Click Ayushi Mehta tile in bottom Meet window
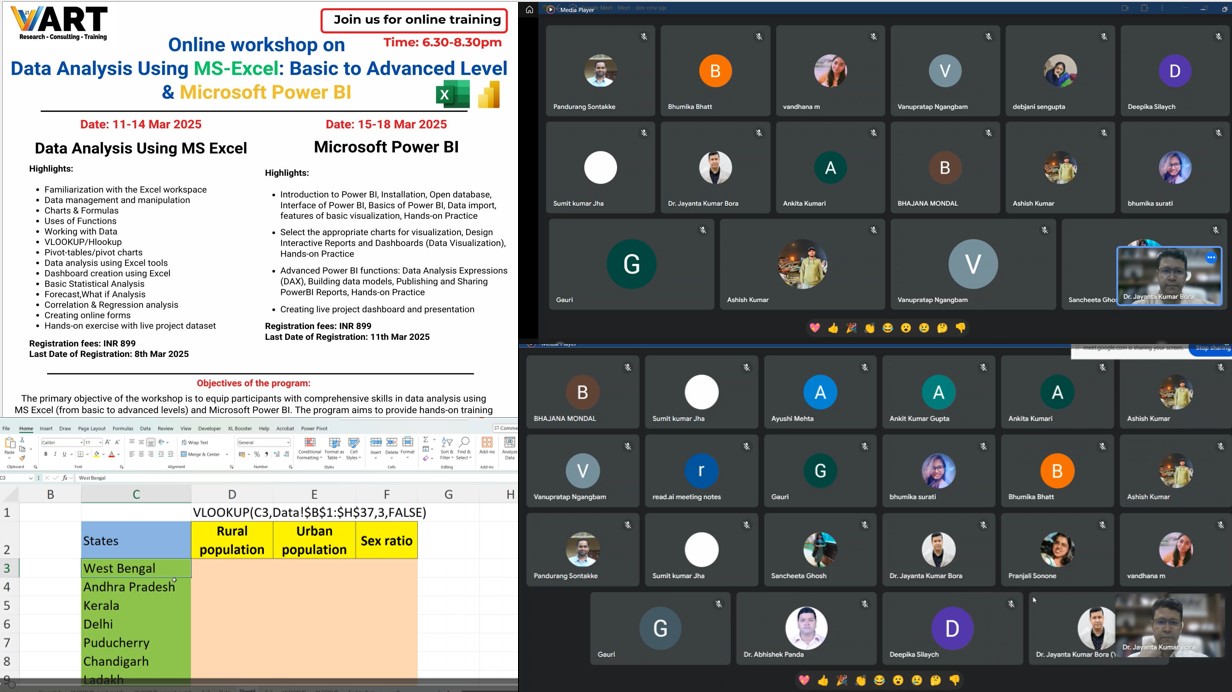Screen dimensions: 1232x692 tap(820, 392)
